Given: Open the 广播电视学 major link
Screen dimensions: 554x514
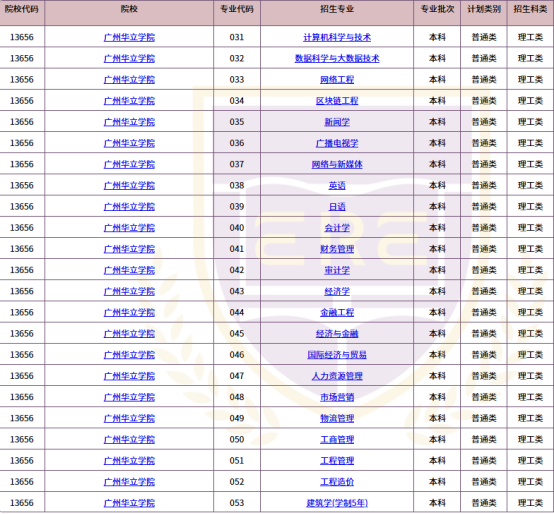Looking at the screenshot, I should click(x=337, y=143).
